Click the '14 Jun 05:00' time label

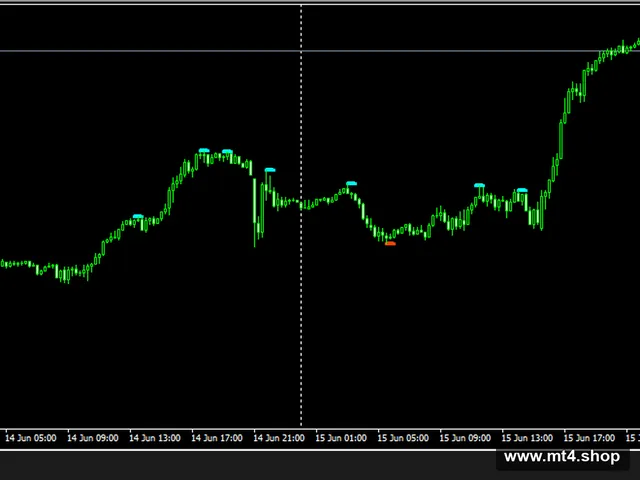31,438
